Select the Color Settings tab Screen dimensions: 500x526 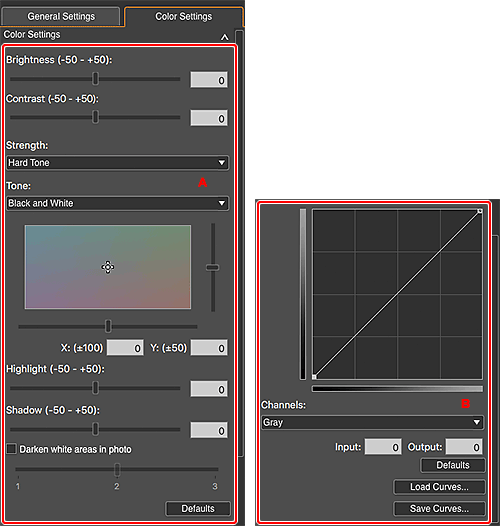click(x=184, y=16)
